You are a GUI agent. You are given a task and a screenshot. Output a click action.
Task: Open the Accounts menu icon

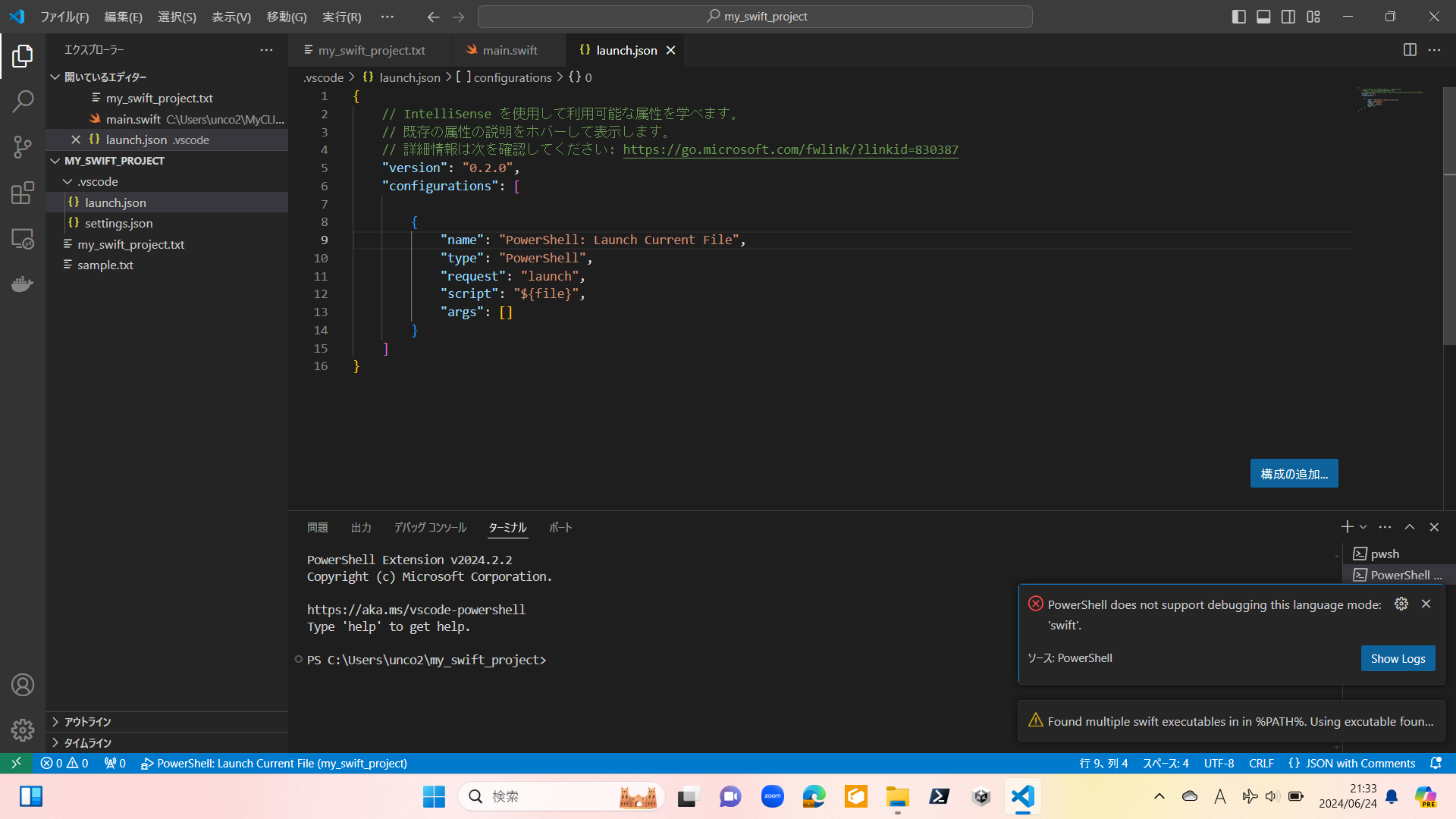(23, 685)
